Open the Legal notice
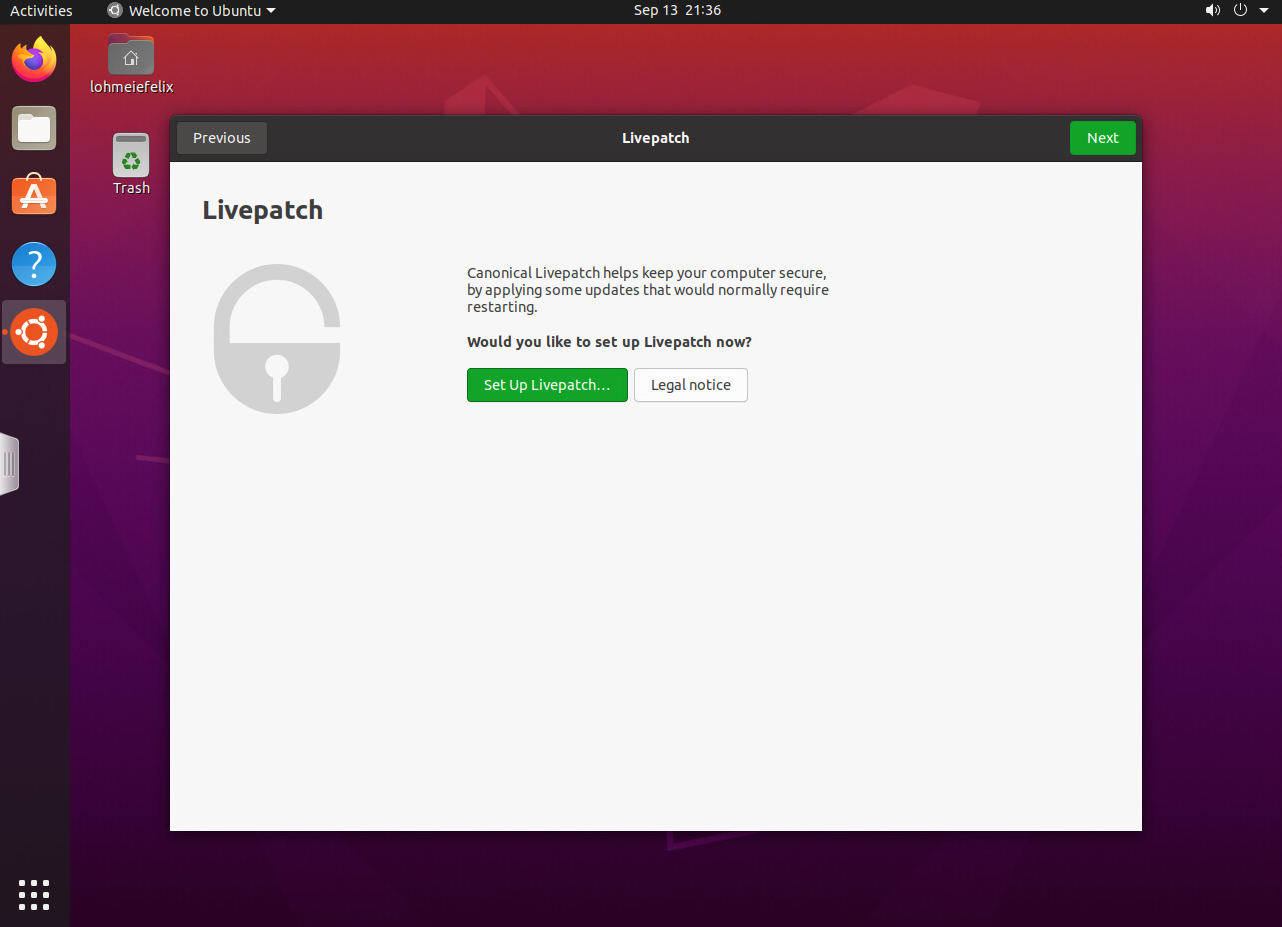Viewport: 1282px width, 927px height. click(x=691, y=385)
